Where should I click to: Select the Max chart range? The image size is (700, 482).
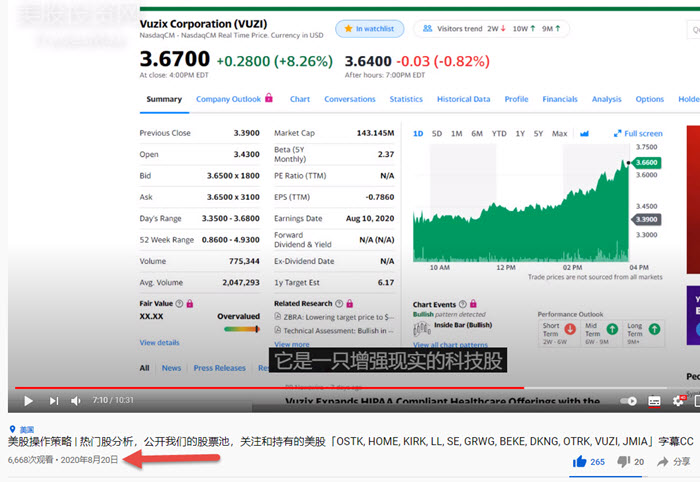click(x=559, y=133)
